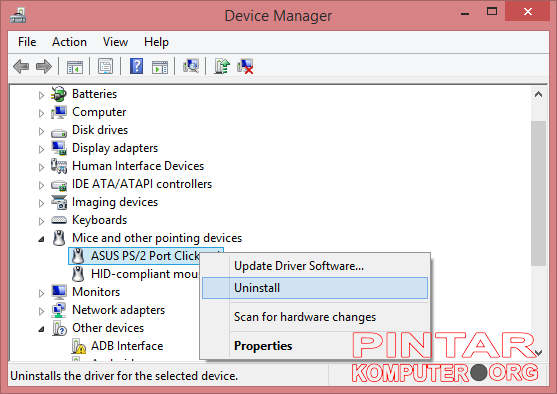Image resolution: width=557 pixels, height=394 pixels.
Task: Expand the IDE ATA/ATAPI controllers node
Action: tap(41, 185)
